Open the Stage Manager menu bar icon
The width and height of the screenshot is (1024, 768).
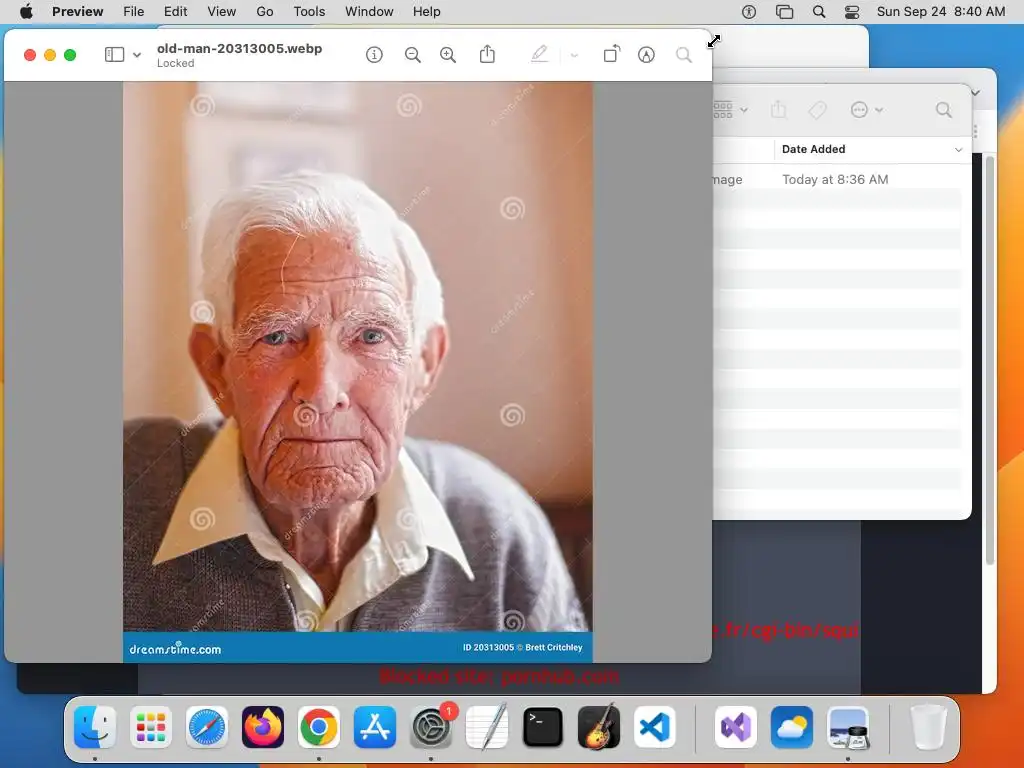784,11
